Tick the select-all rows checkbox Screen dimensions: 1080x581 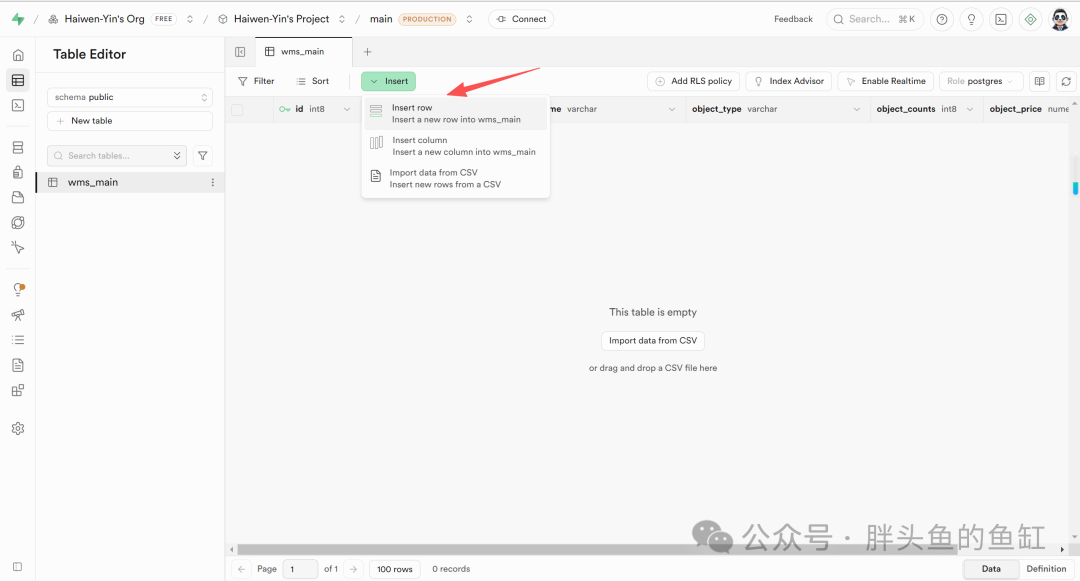[x=238, y=109]
